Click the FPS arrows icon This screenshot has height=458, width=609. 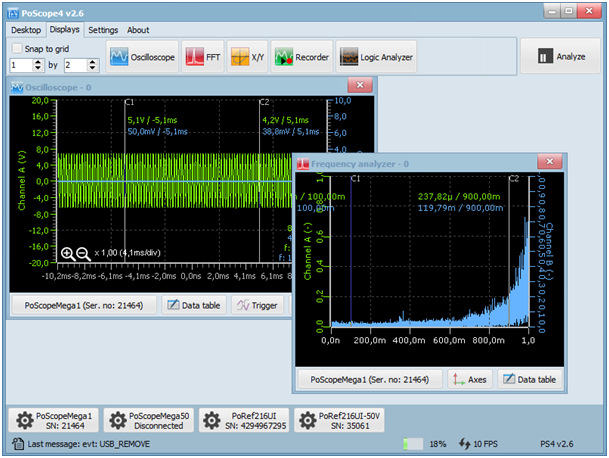[465, 443]
